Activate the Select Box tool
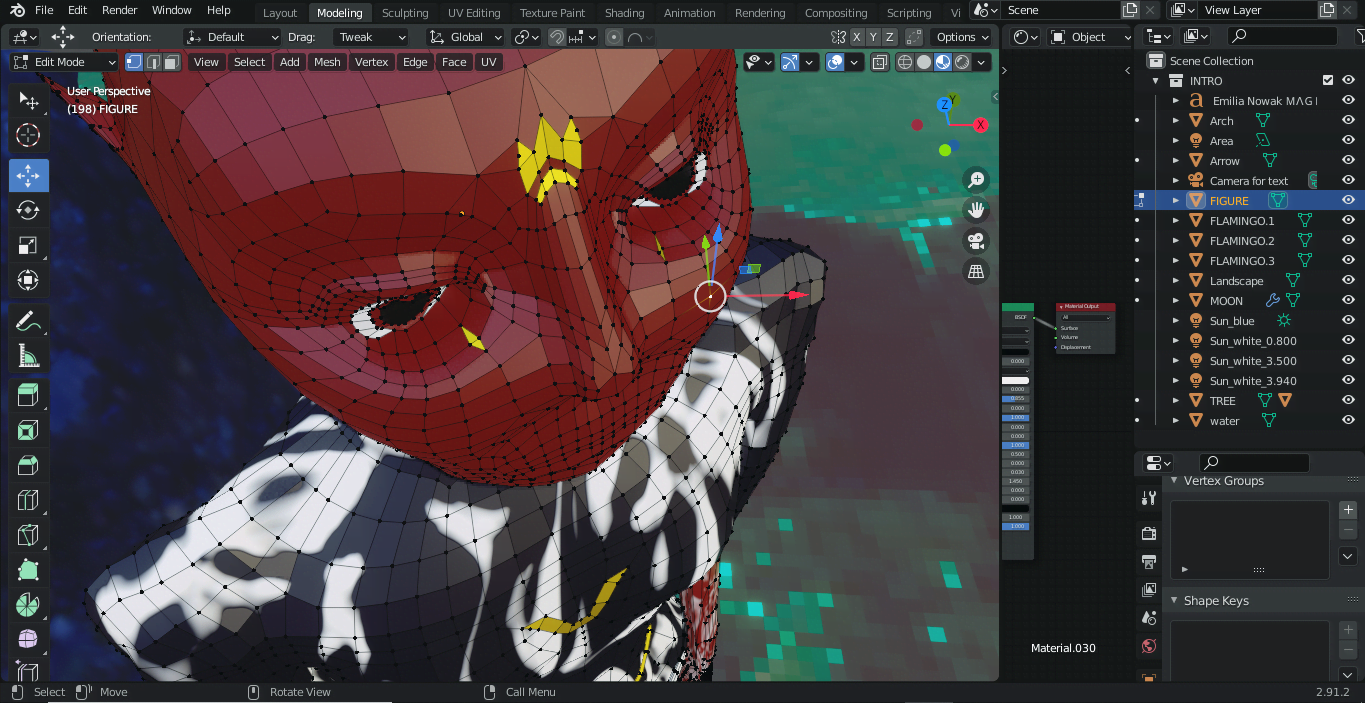This screenshot has height=703, width=1365. coord(28,100)
